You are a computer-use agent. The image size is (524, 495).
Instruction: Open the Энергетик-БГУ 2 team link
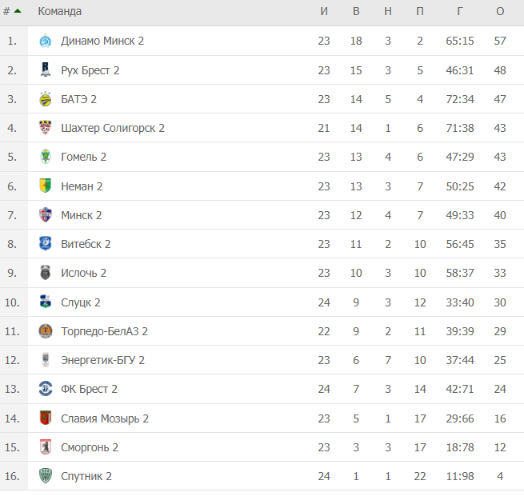click(103, 360)
